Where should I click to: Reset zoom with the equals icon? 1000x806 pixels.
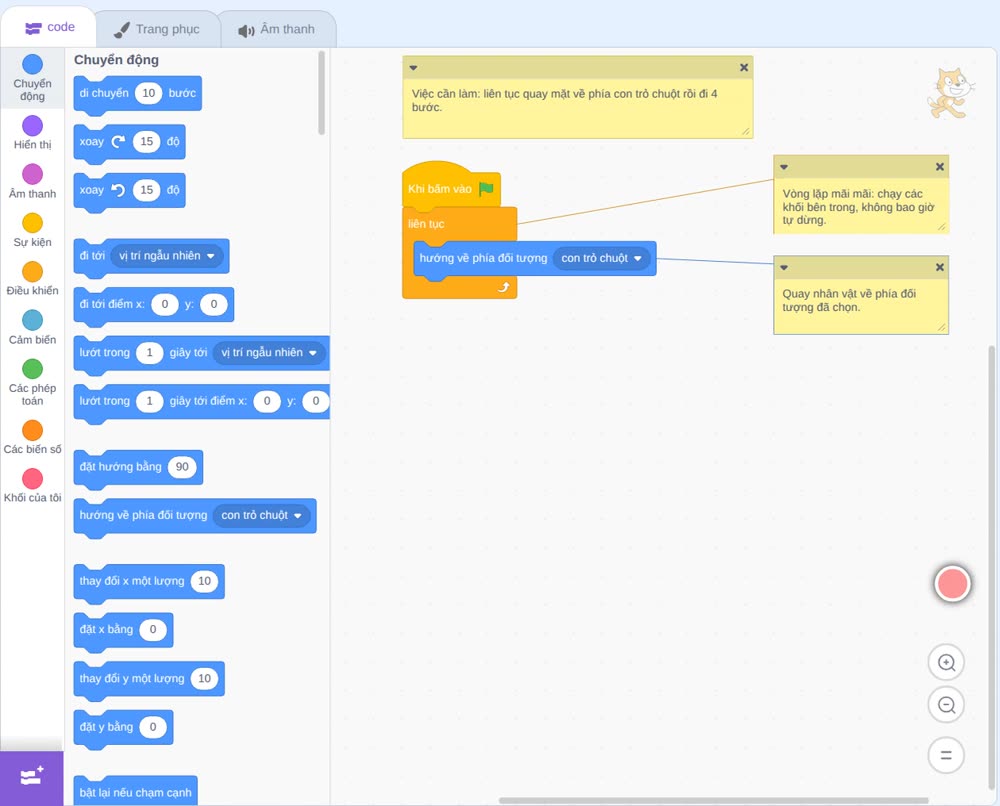pos(946,755)
